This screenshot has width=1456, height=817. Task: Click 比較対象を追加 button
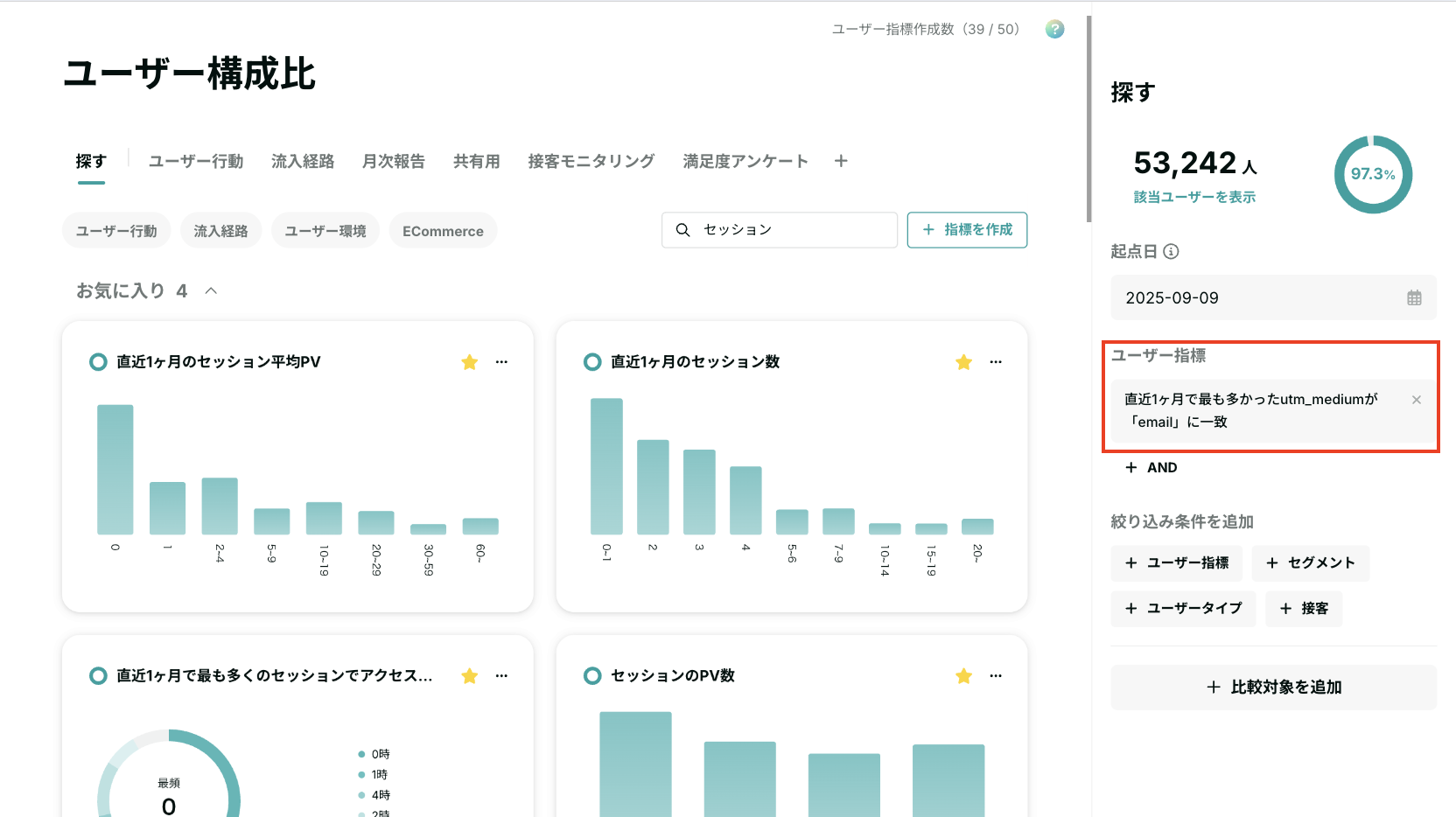[1274, 688]
